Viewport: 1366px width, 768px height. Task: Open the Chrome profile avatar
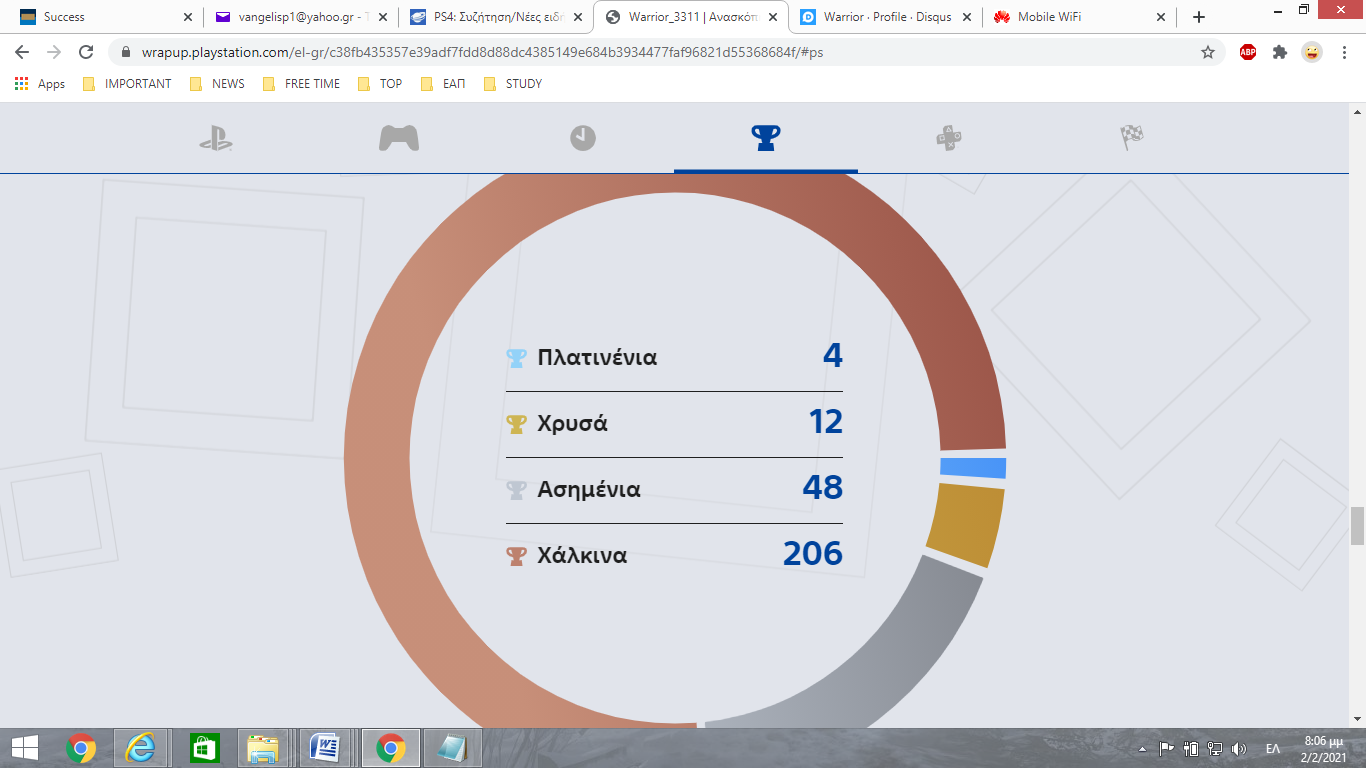[x=1312, y=52]
